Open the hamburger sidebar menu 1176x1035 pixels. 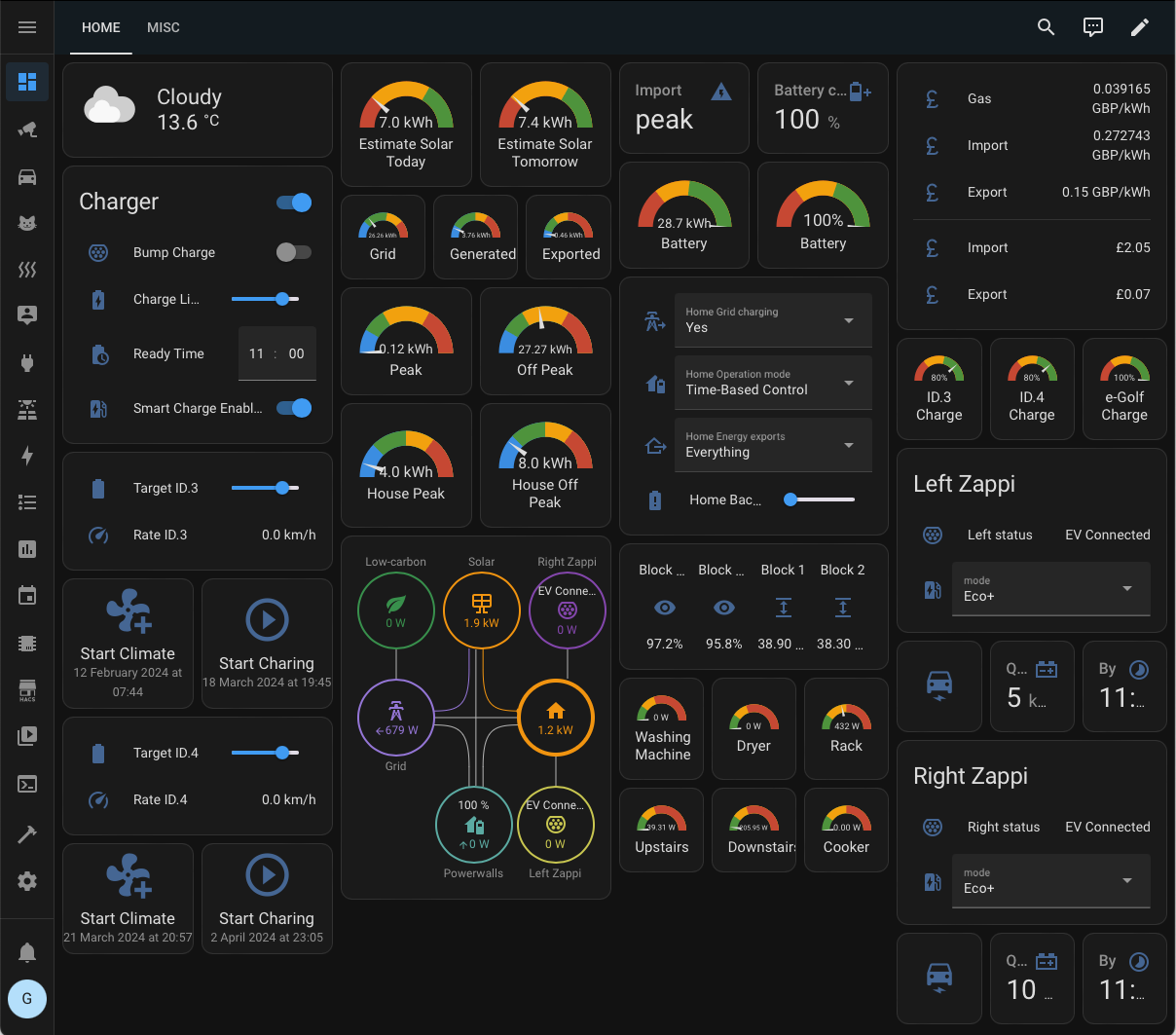pyautogui.click(x=27, y=27)
